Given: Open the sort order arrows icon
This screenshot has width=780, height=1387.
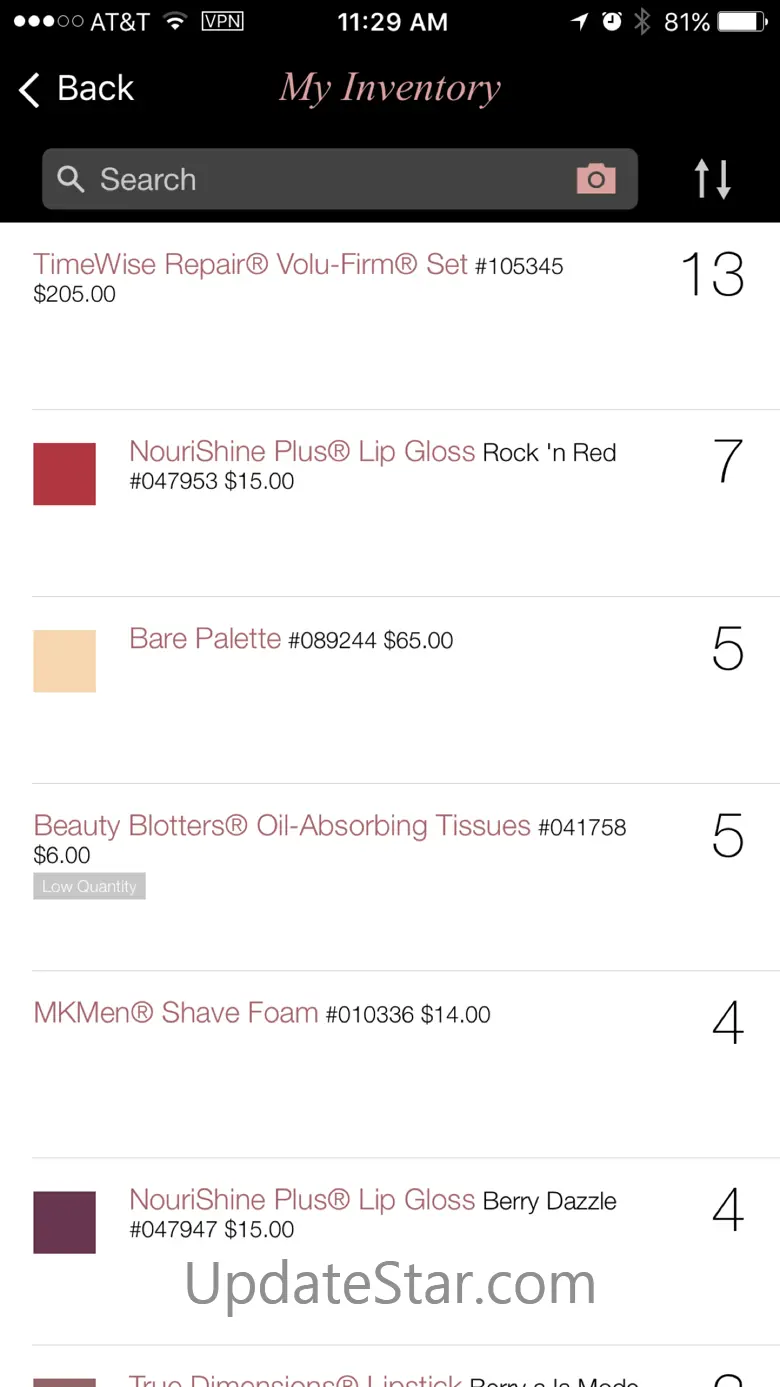Looking at the screenshot, I should [713, 179].
